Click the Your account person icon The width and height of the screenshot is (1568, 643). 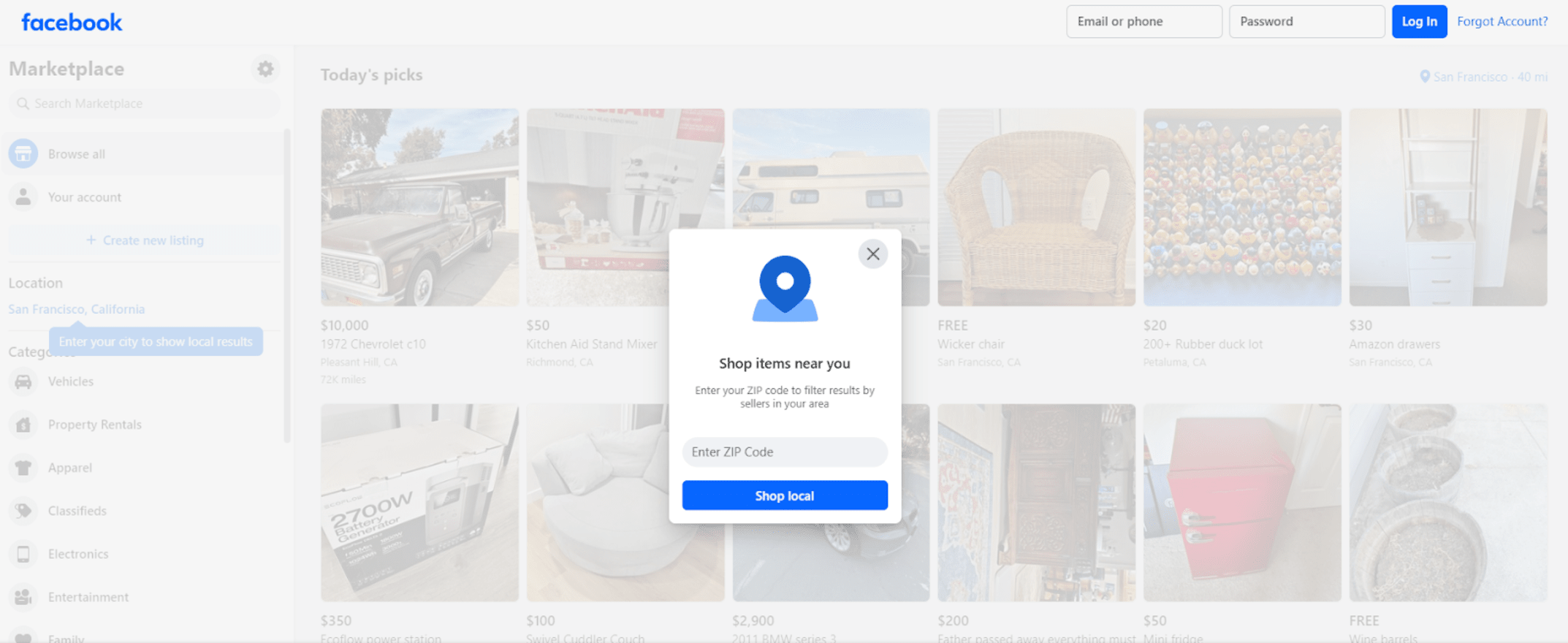[x=23, y=197]
